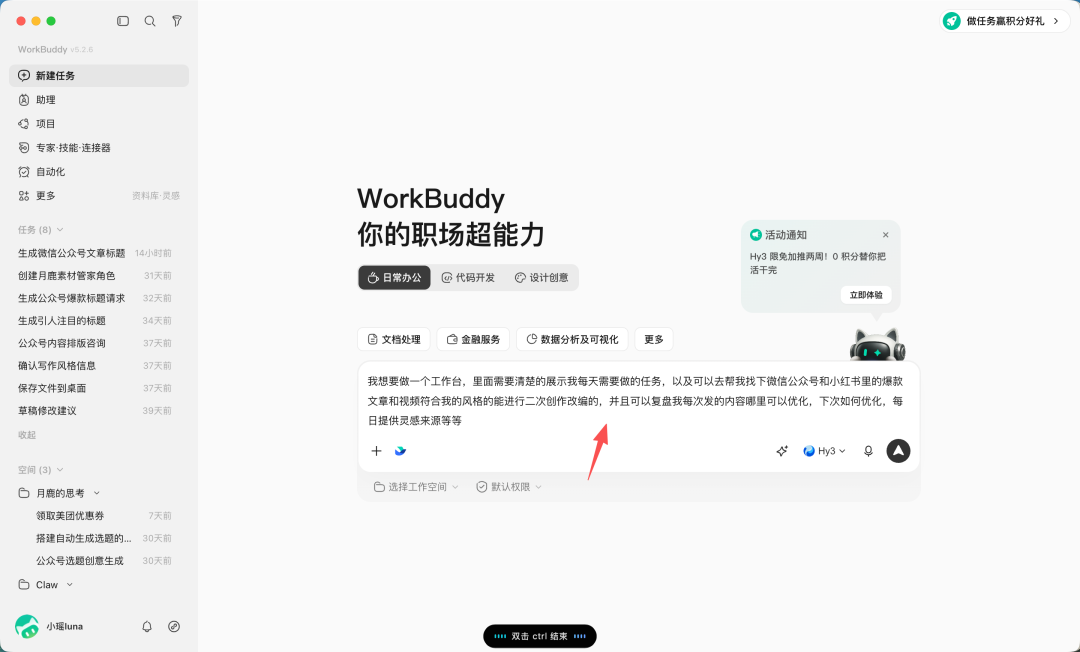Viewport: 1080px width, 652px height.
Task: Switch to the 设计创意 tab
Action: coord(541,277)
